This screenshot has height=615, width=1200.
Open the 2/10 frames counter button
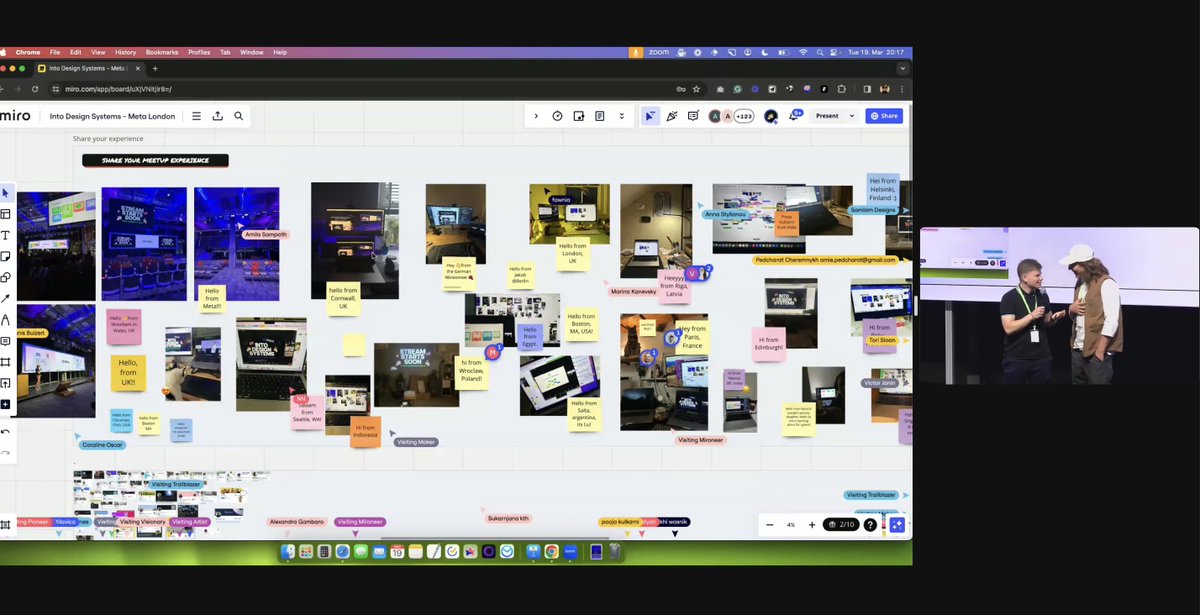841,524
